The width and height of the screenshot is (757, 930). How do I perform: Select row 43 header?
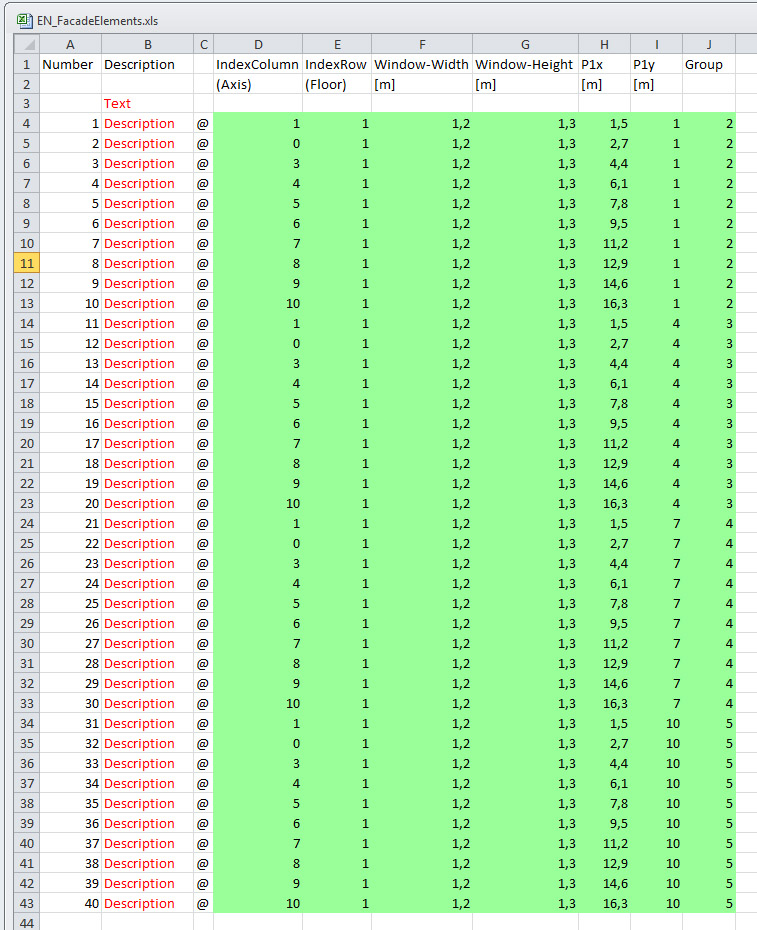point(27,903)
